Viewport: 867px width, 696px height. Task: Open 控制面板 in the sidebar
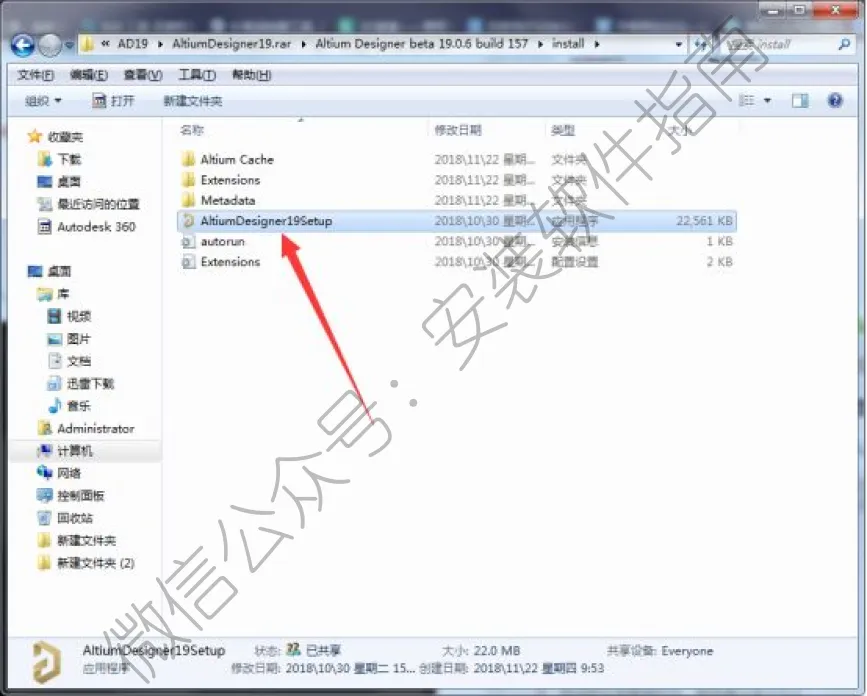(81, 496)
